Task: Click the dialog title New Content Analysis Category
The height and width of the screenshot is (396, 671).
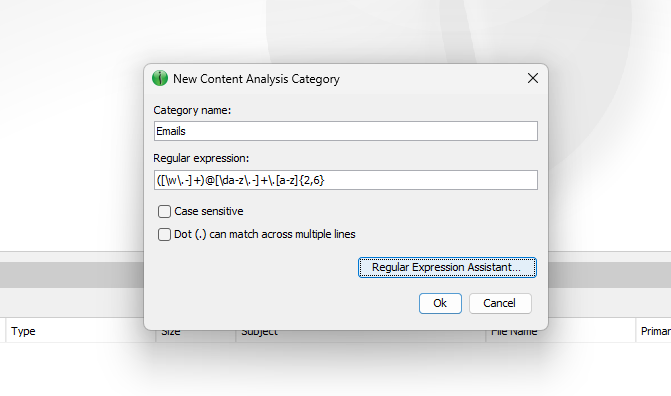Action: pos(256,79)
